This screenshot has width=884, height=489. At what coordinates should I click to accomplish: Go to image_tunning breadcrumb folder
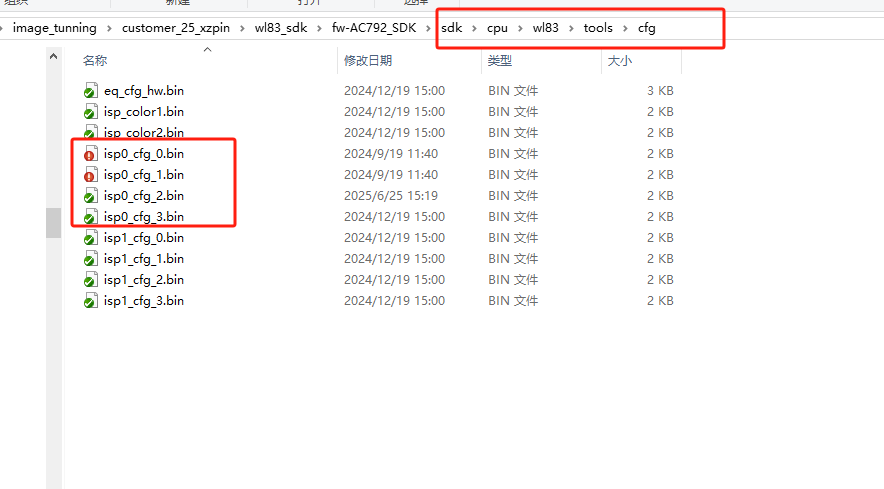pyautogui.click(x=55, y=28)
